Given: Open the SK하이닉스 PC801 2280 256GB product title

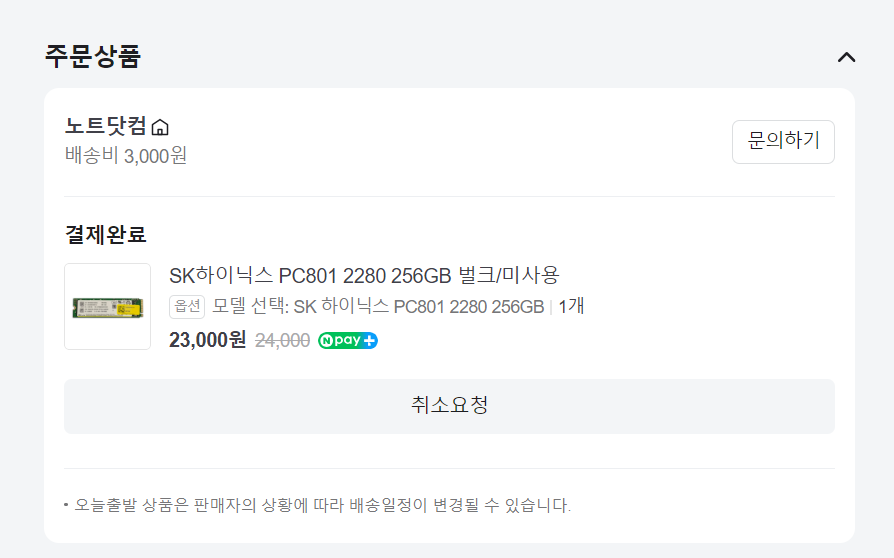Looking at the screenshot, I should click(x=364, y=276).
